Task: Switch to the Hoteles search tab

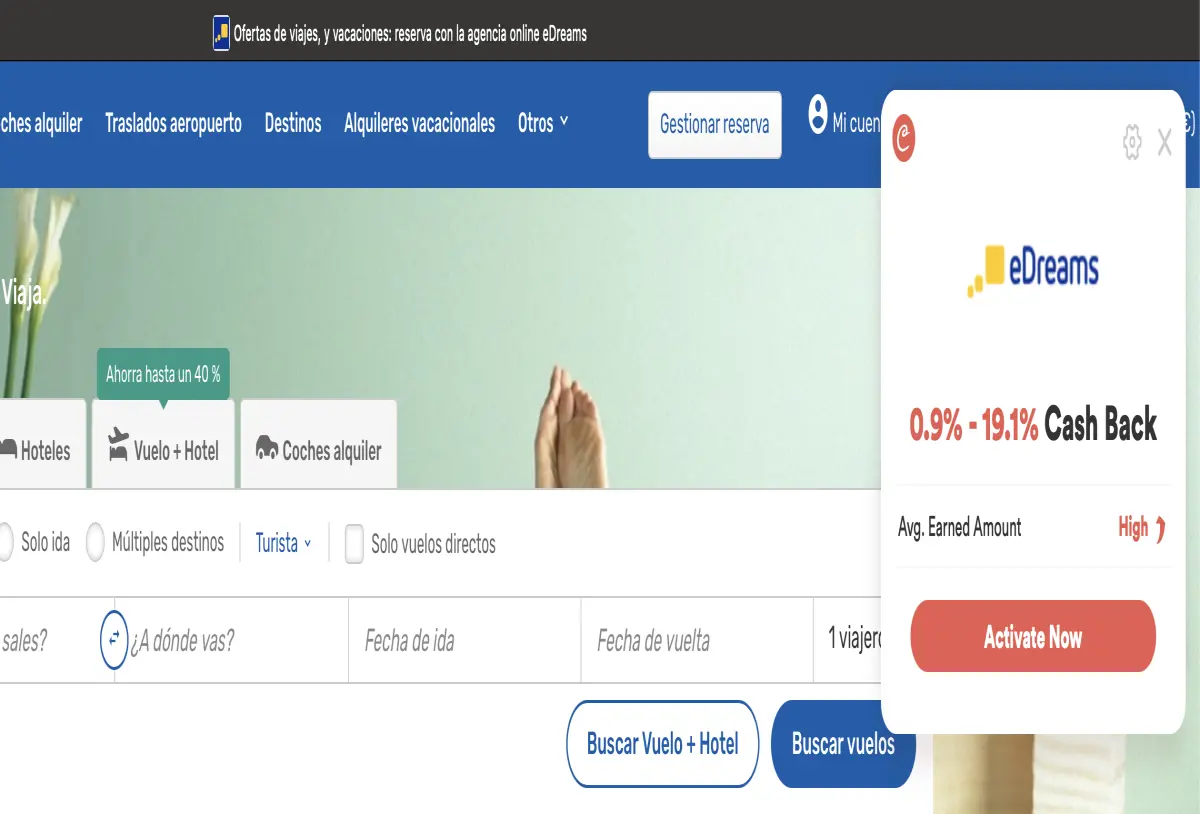Action: (x=43, y=444)
